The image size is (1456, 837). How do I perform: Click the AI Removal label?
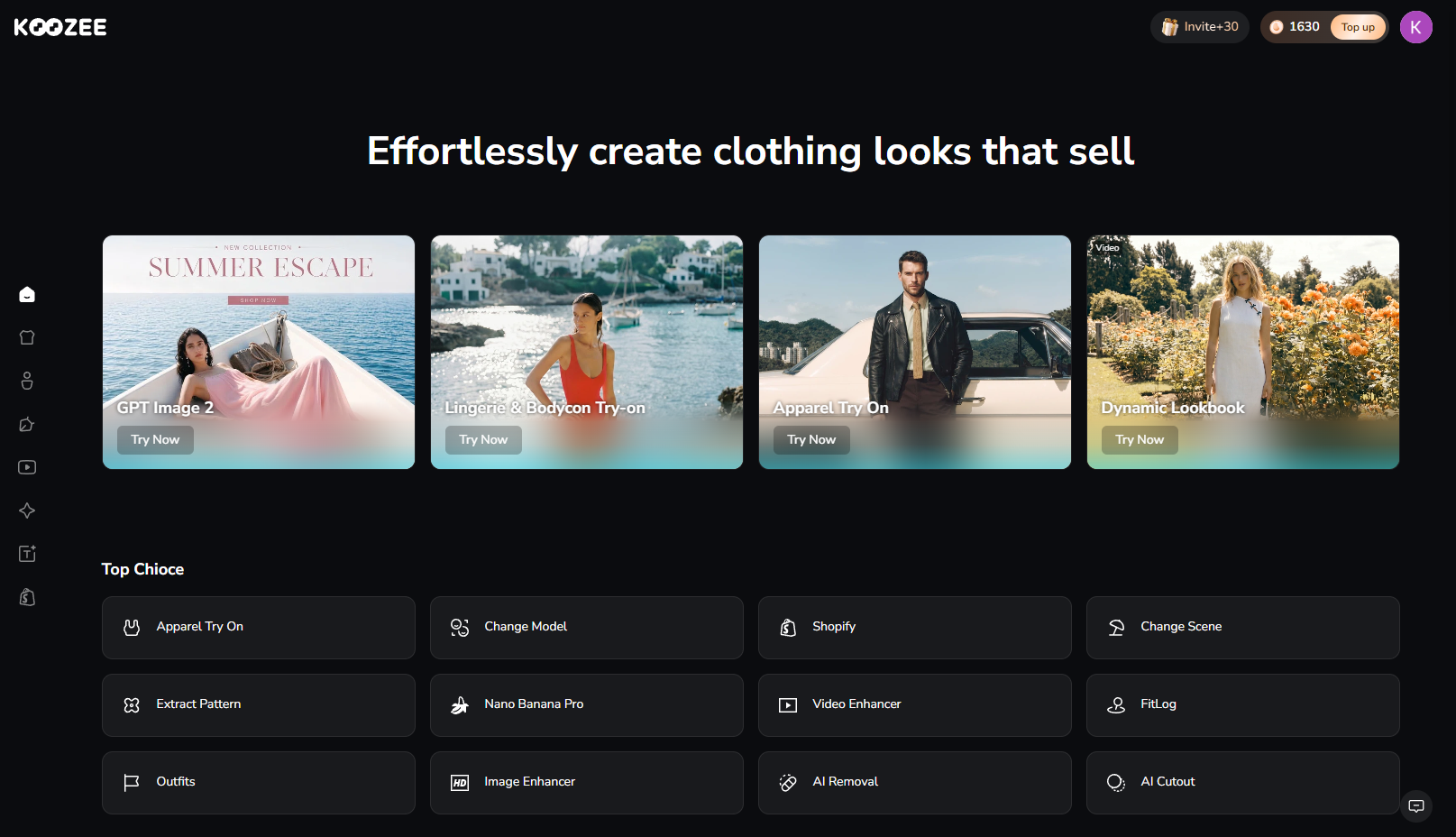pyautogui.click(x=845, y=781)
